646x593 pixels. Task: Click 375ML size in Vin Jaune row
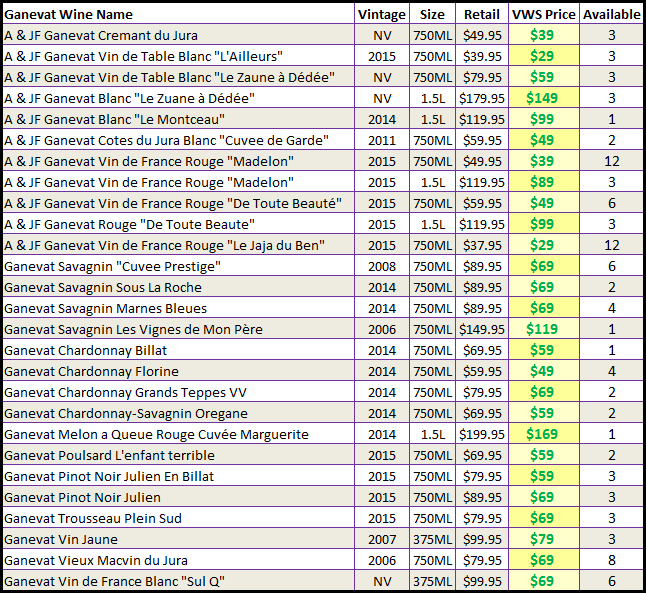point(432,539)
